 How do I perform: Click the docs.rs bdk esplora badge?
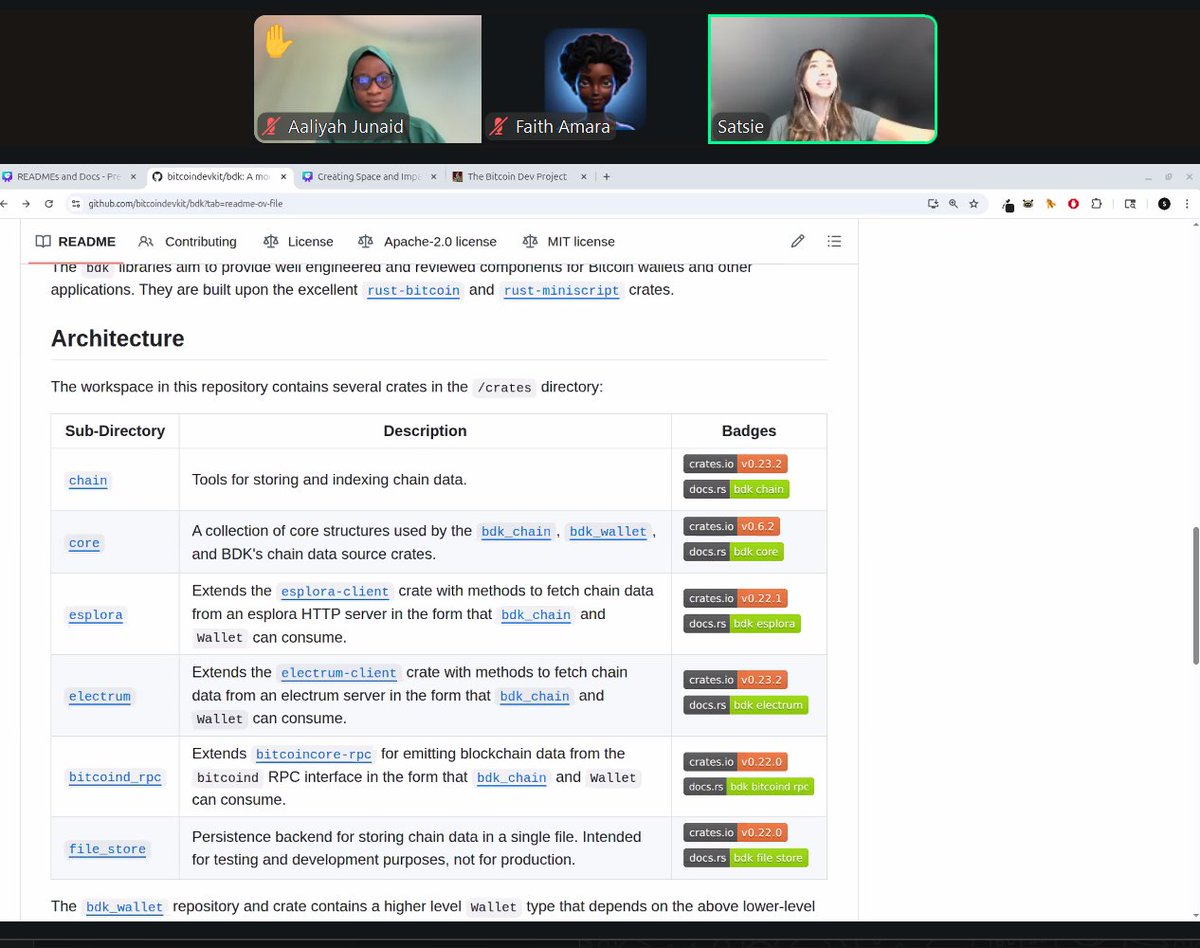pos(742,623)
